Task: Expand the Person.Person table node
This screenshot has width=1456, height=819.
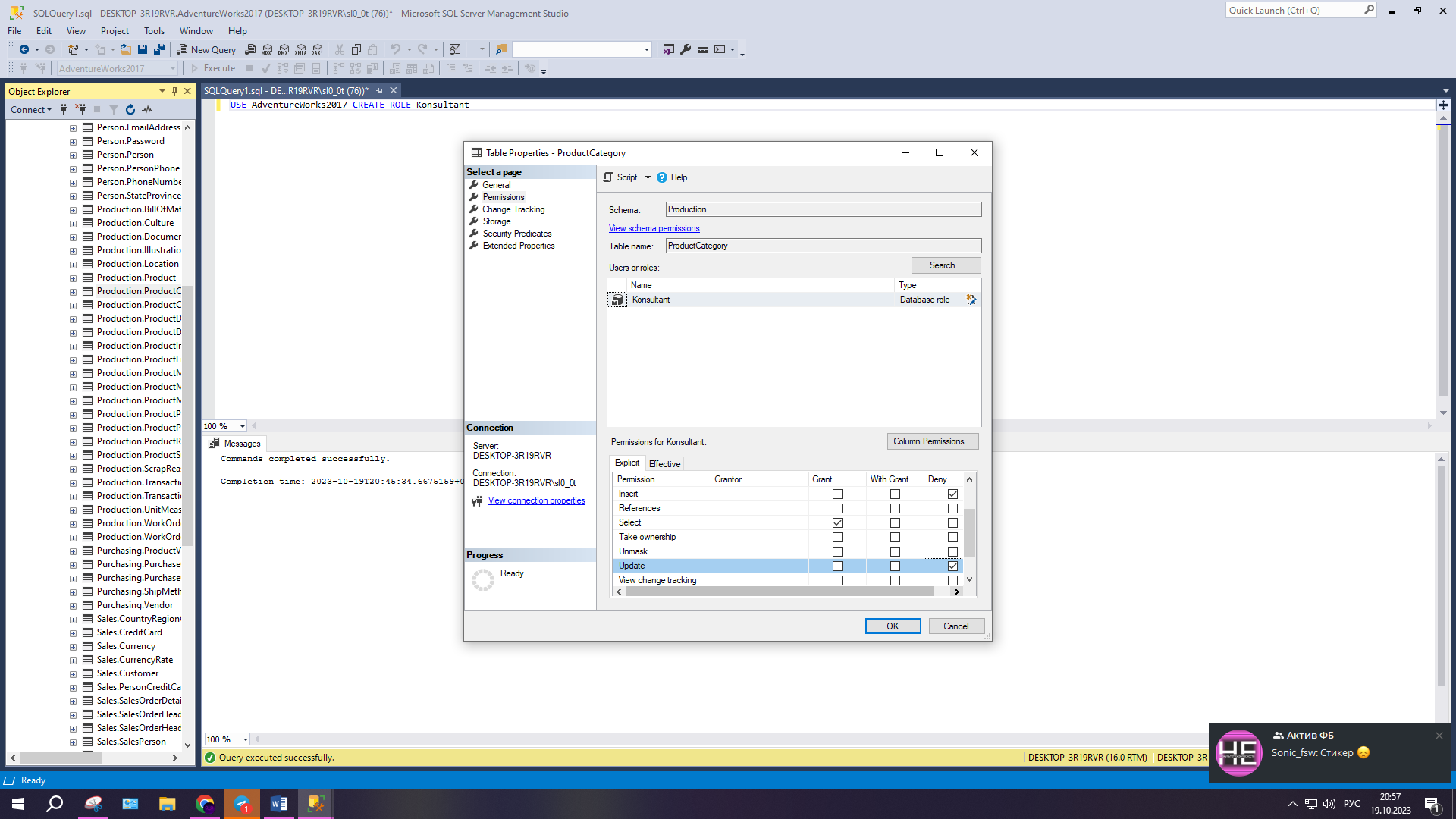Action: [74, 155]
